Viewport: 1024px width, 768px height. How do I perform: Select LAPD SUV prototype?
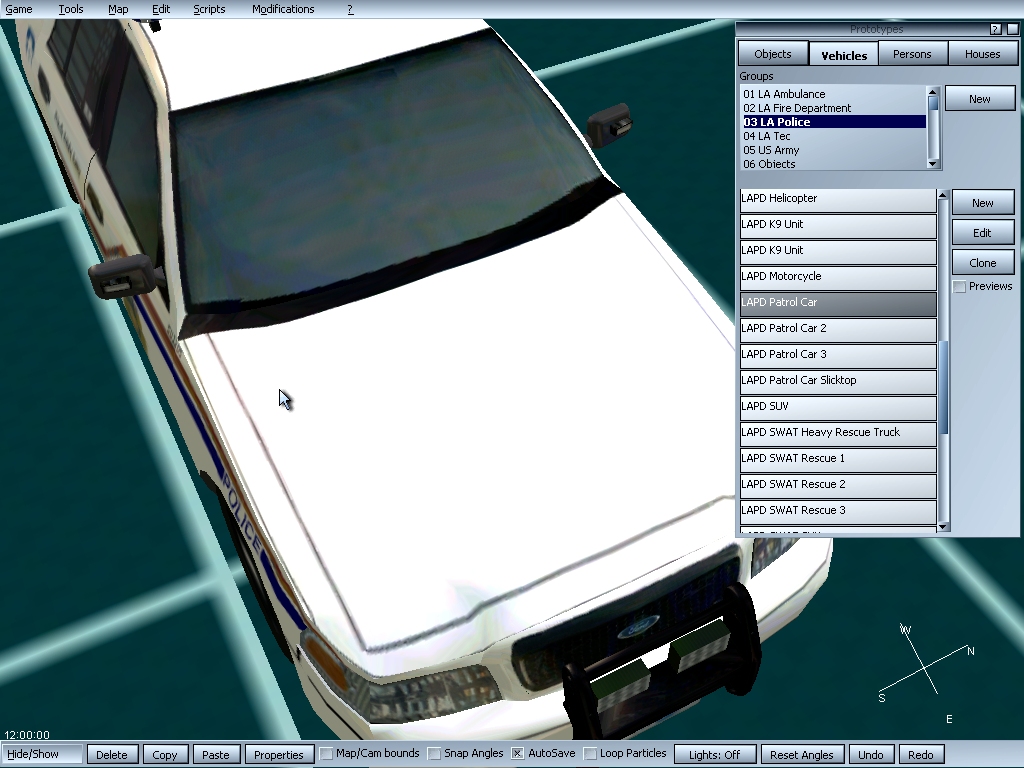838,408
